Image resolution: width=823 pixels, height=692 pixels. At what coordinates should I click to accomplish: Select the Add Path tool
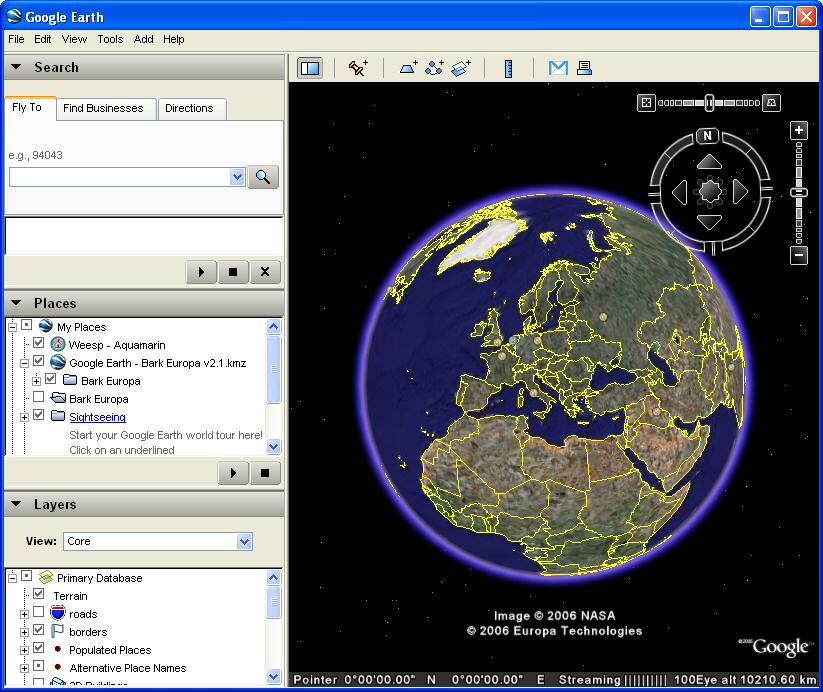[x=434, y=68]
